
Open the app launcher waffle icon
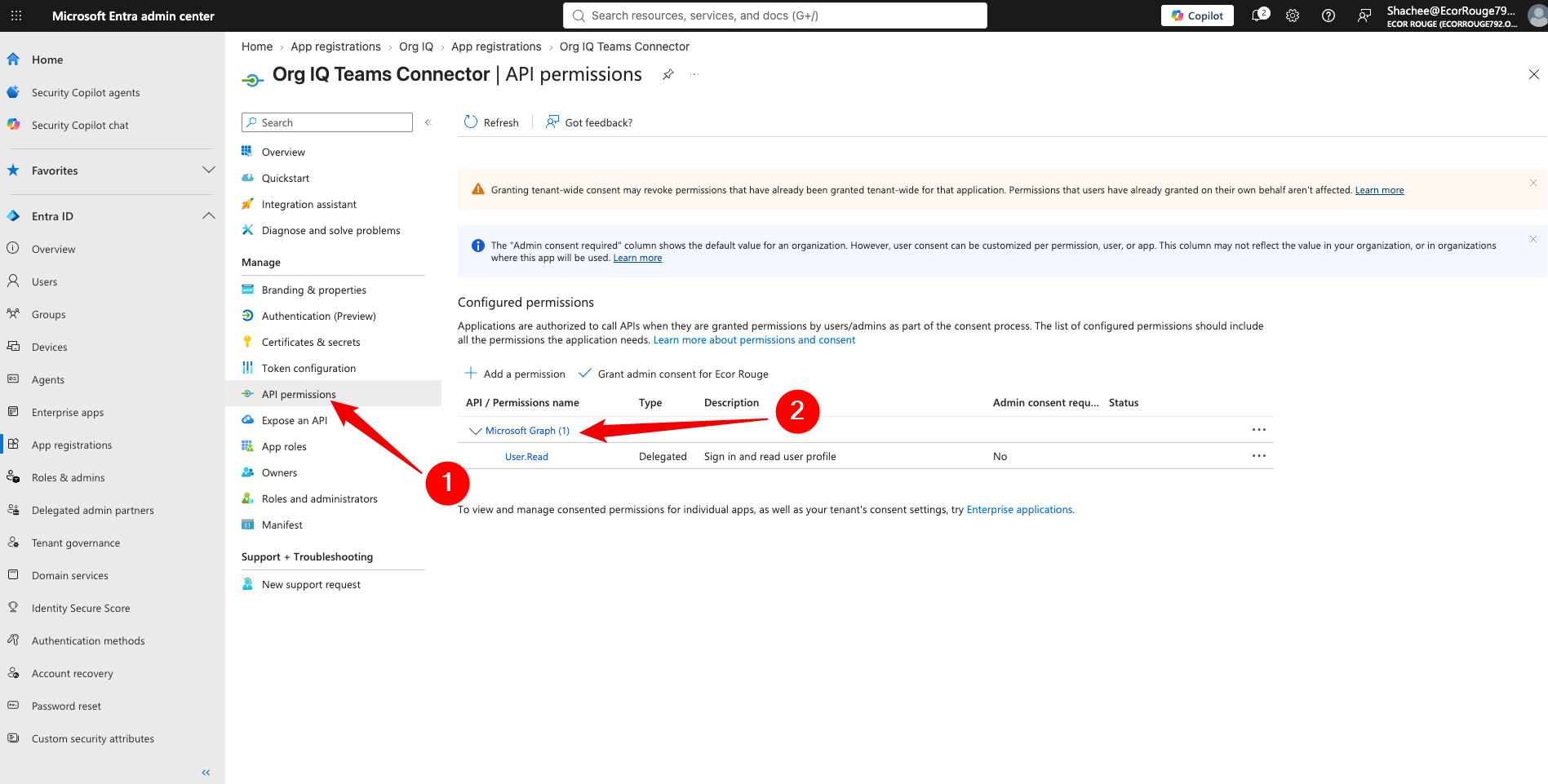tap(16, 16)
